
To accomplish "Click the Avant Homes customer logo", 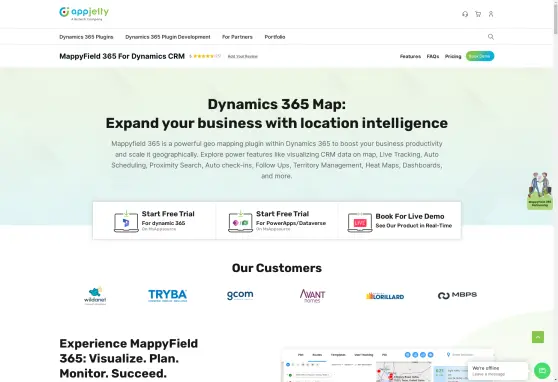I will [x=312, y=295].
